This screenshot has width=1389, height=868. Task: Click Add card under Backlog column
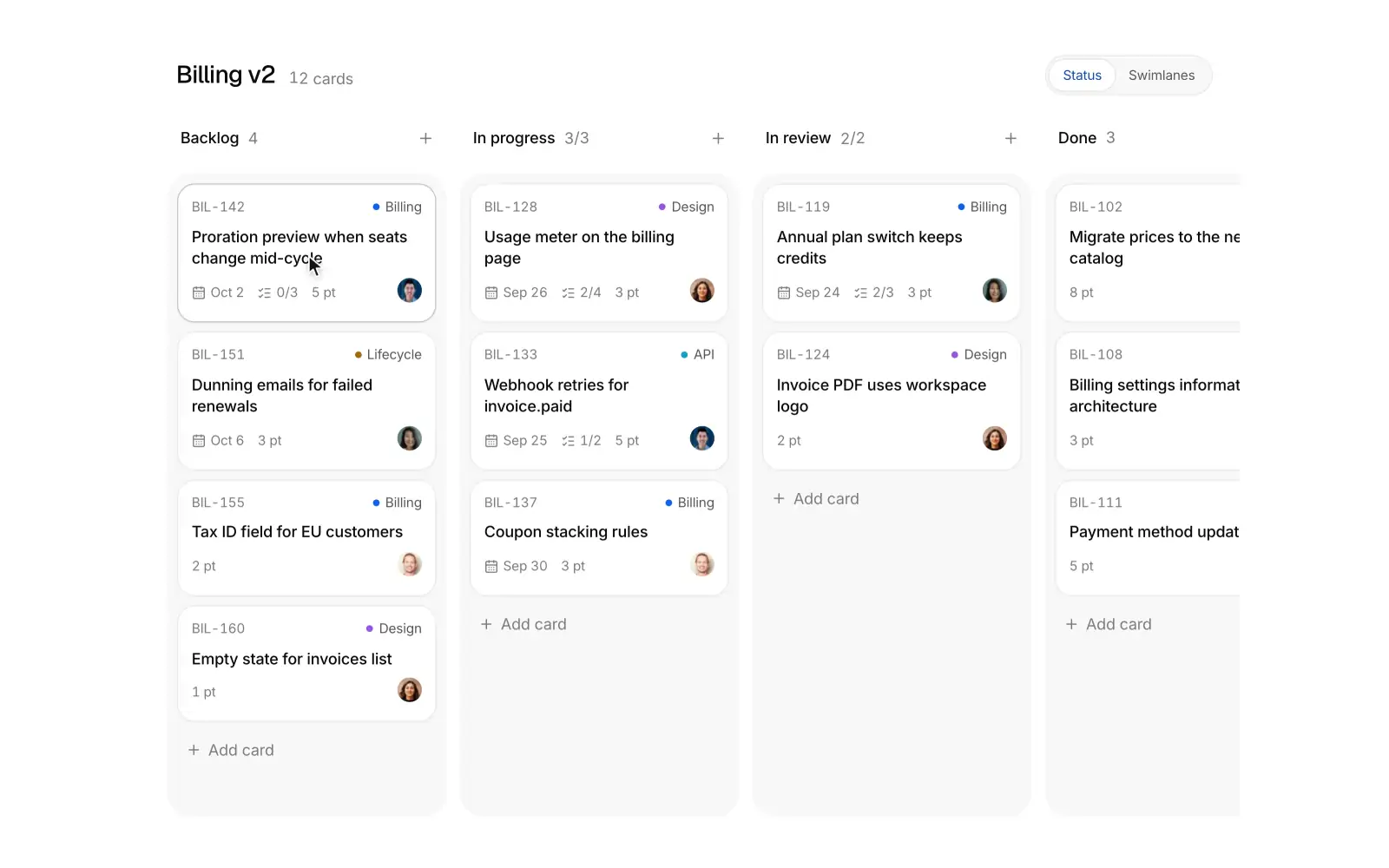pyautogui.click(x=231, y=750)
